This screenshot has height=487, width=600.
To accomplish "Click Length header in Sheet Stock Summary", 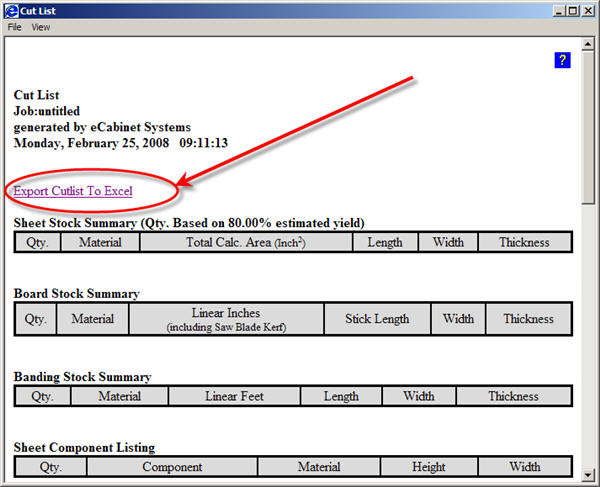I will (x=385, y=242).
